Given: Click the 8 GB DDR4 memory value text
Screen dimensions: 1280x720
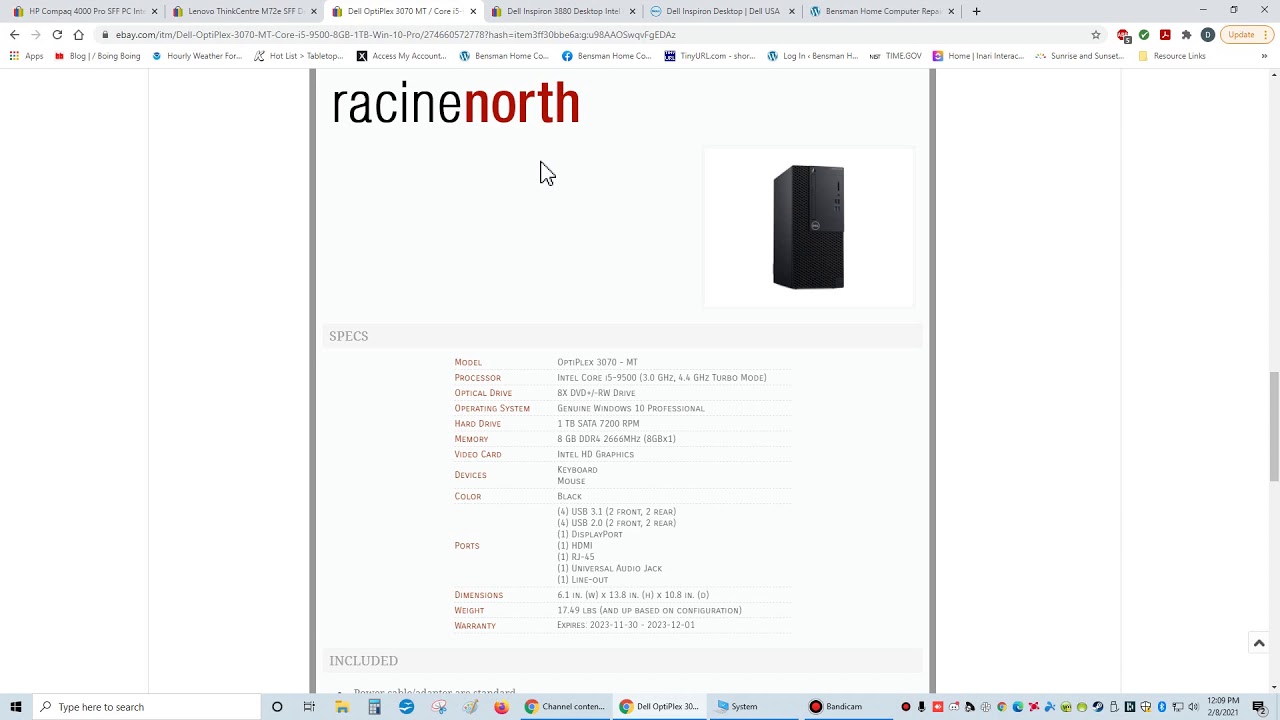Looking at the screenshot, I should tap(616, 439).
